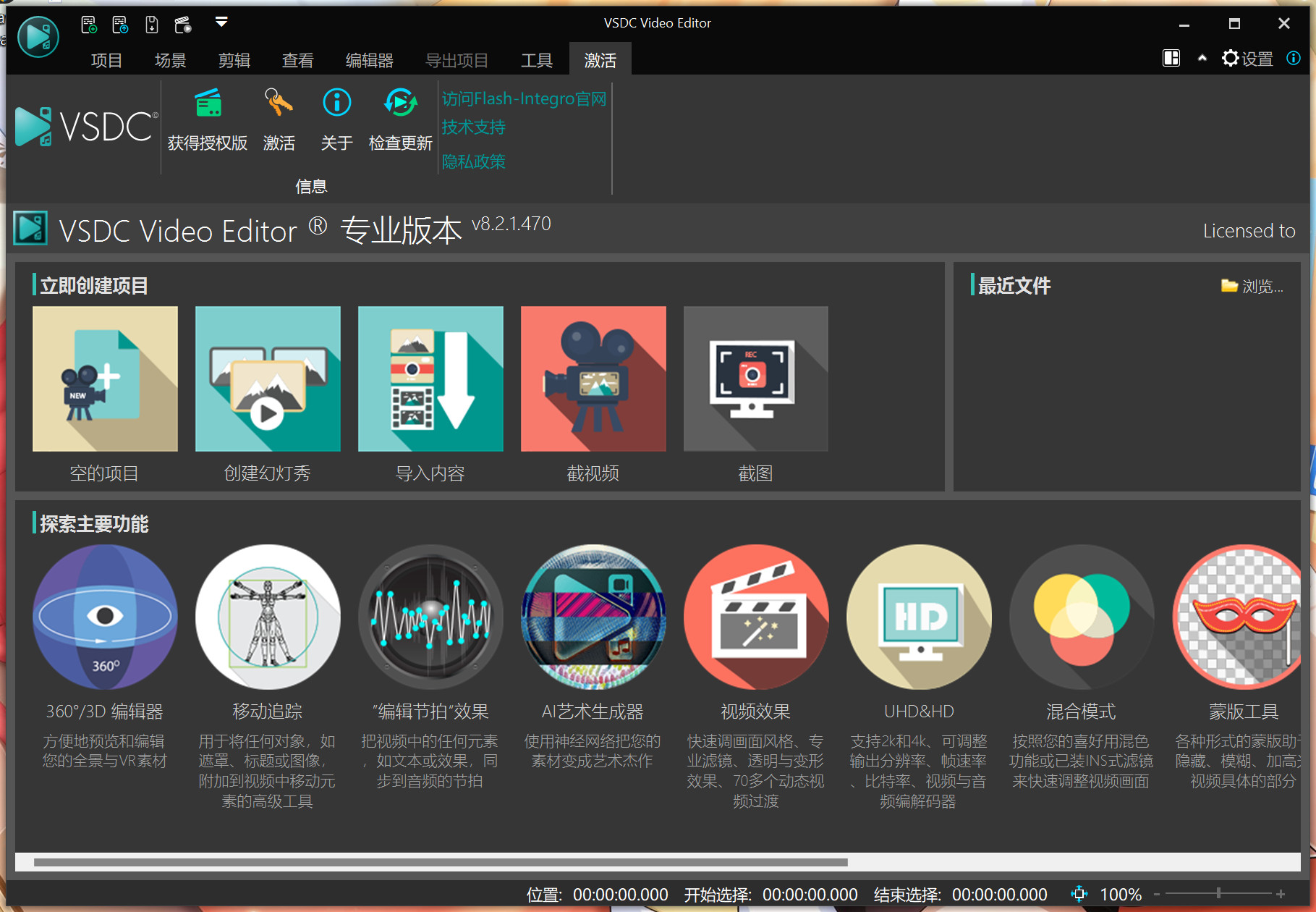
Task: Click the window layout icon near settings
Action: tap(1171, 58)
